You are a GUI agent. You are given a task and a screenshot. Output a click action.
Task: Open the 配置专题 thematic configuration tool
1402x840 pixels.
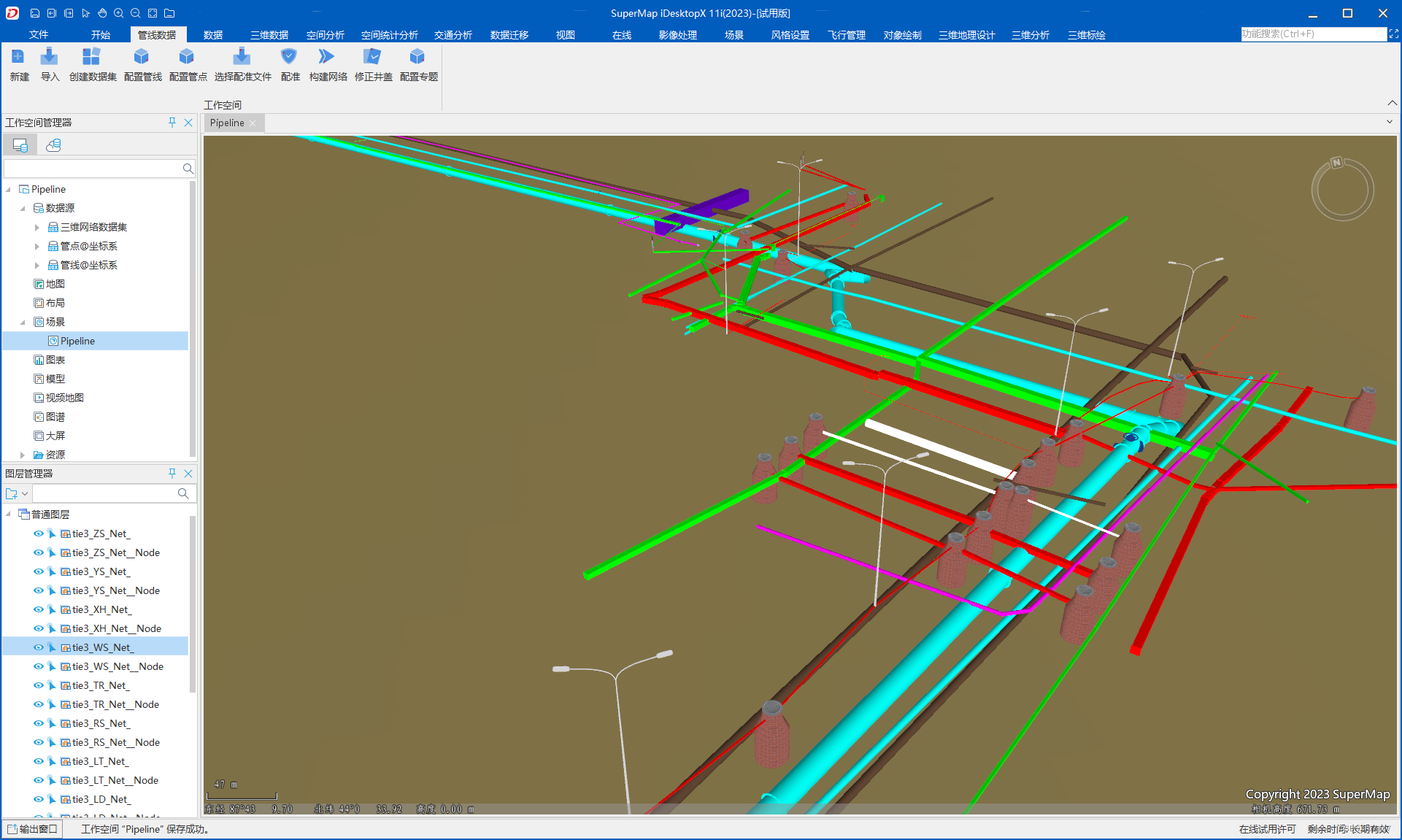418,64
